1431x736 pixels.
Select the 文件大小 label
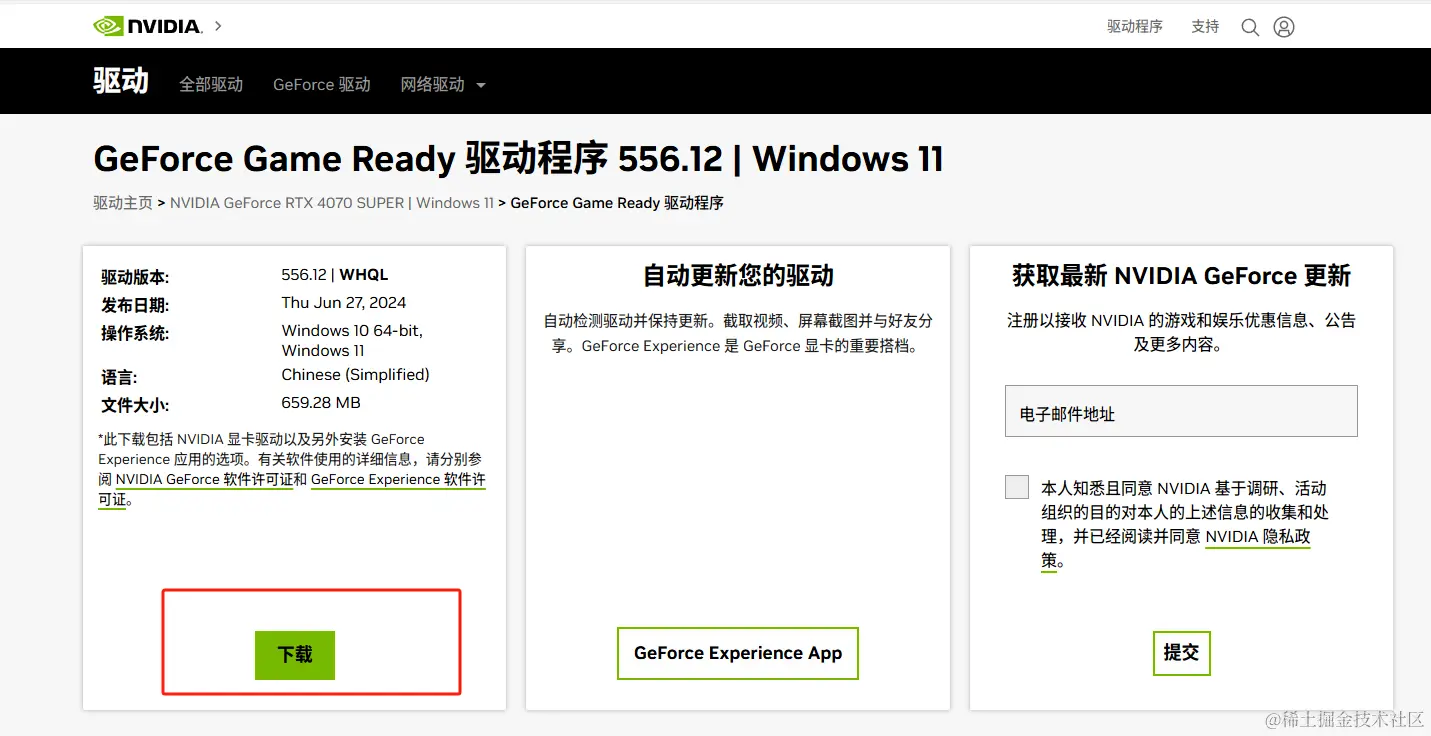coord(135,405)
